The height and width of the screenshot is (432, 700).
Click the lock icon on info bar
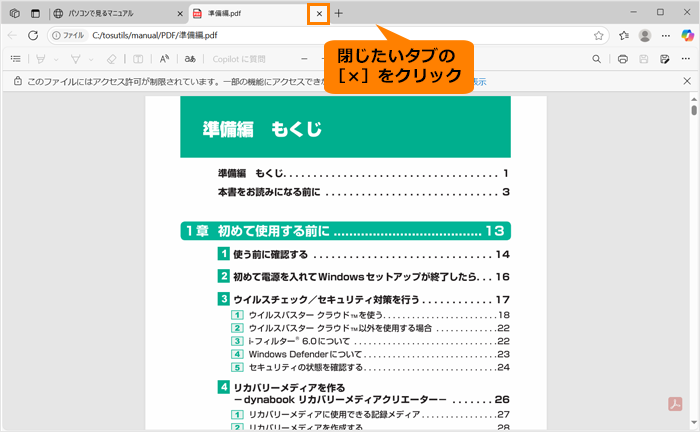[17, 81]
